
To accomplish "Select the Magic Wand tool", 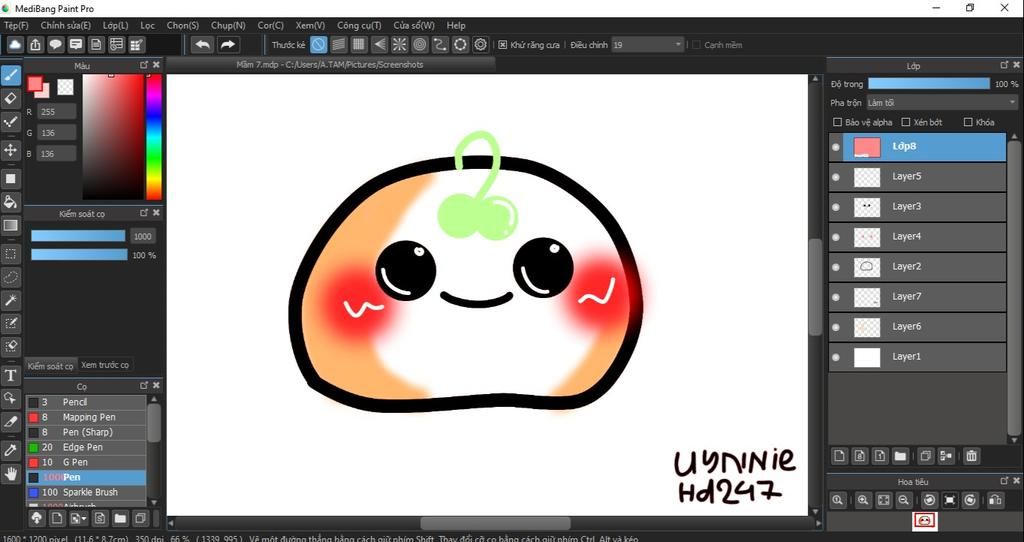I will click(x=10, y=300).
